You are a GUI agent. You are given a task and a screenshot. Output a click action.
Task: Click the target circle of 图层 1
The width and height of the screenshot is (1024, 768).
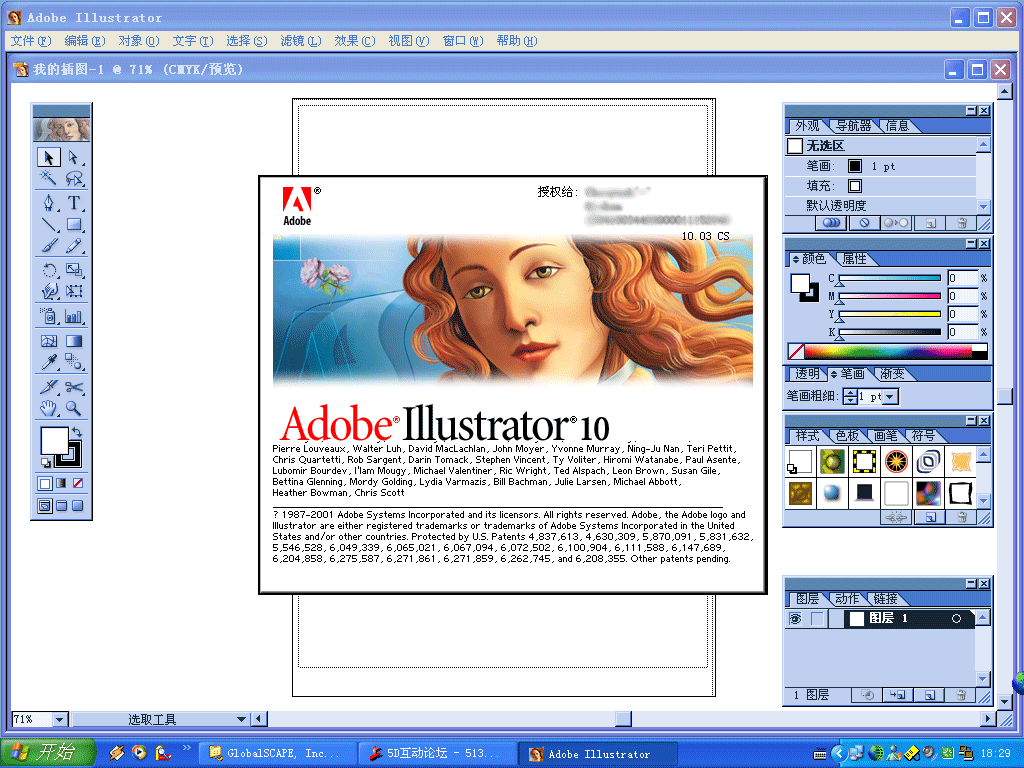[x=956, y=618]
